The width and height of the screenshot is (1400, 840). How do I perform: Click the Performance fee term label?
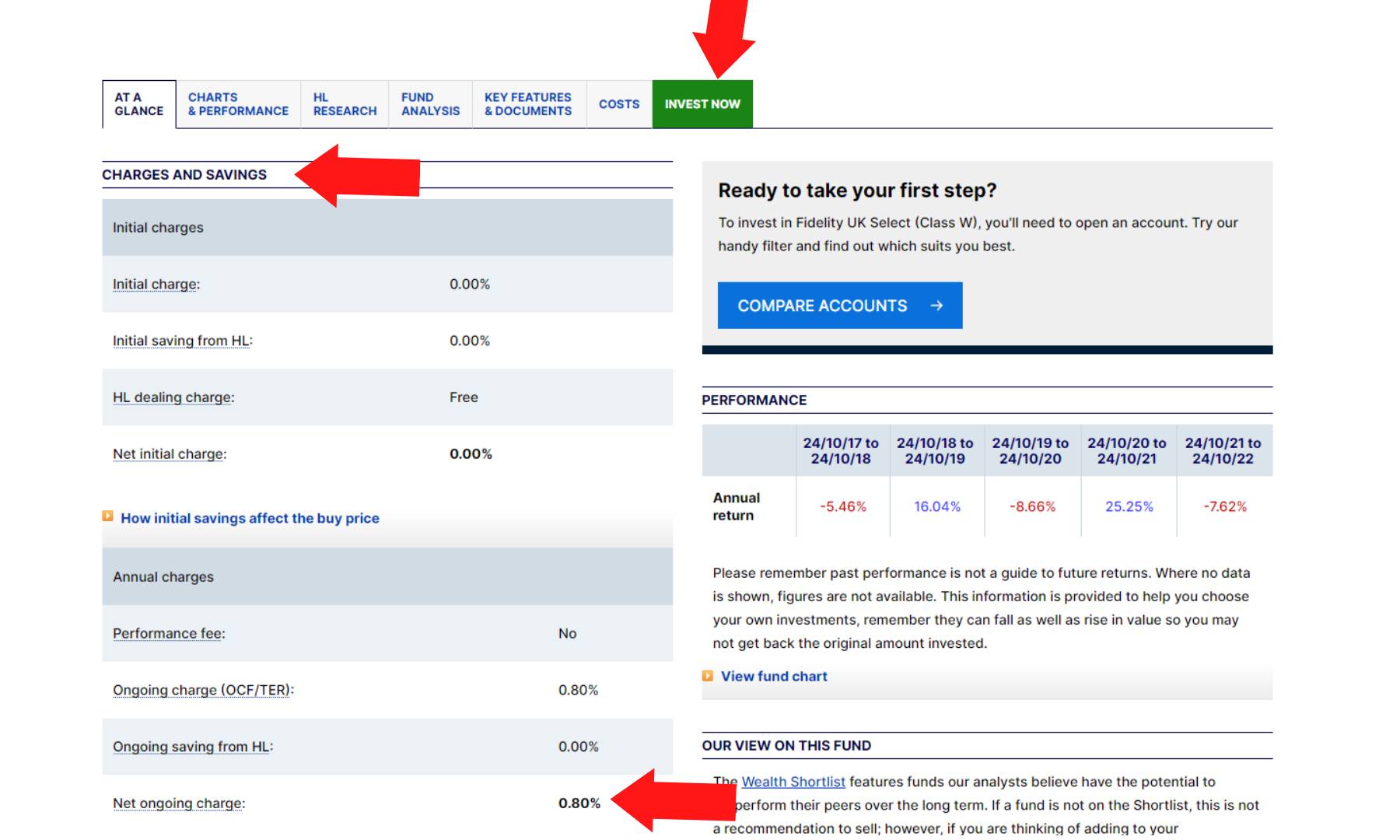click(x=167, y=634)
